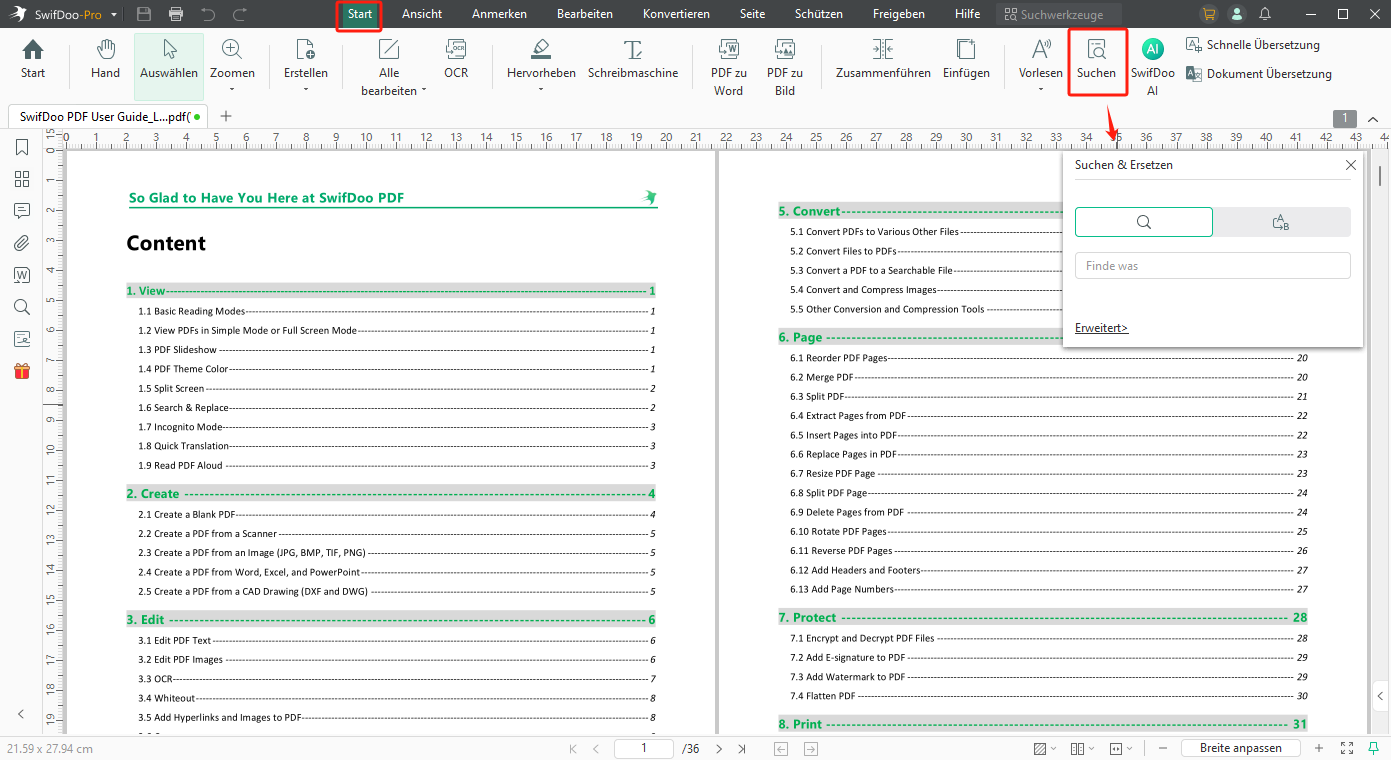
Task: Click the red gift icon in sidebar
Action: (x=21, y=371)
